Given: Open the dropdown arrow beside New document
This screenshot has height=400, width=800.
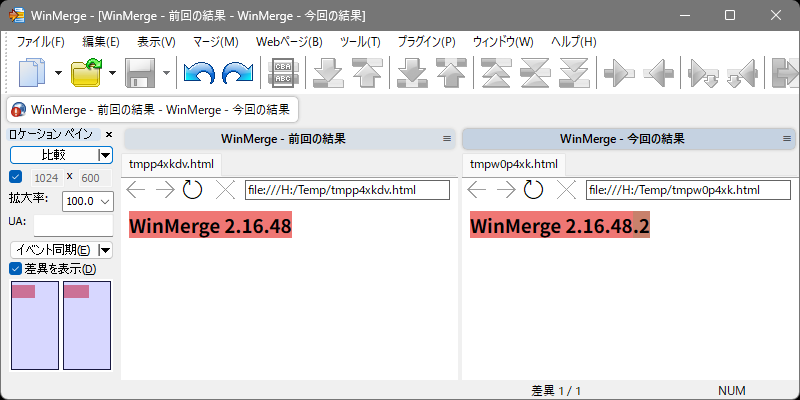Looking at the screenshot, I should coord(58,73).
